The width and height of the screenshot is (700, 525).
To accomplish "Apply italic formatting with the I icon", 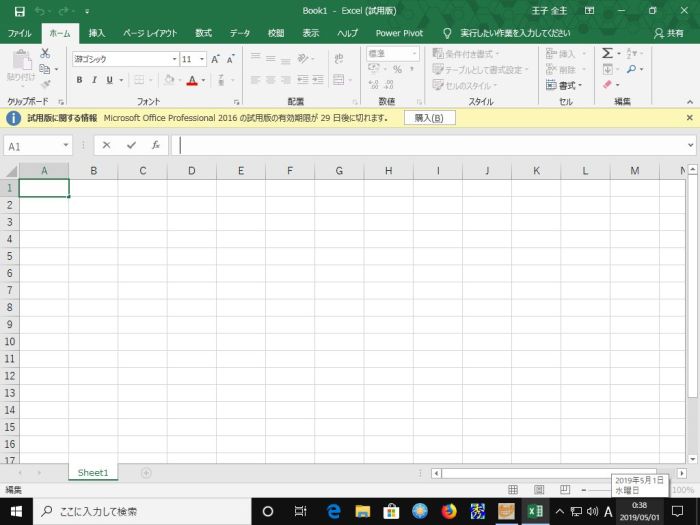I will (x=95, y=80).
